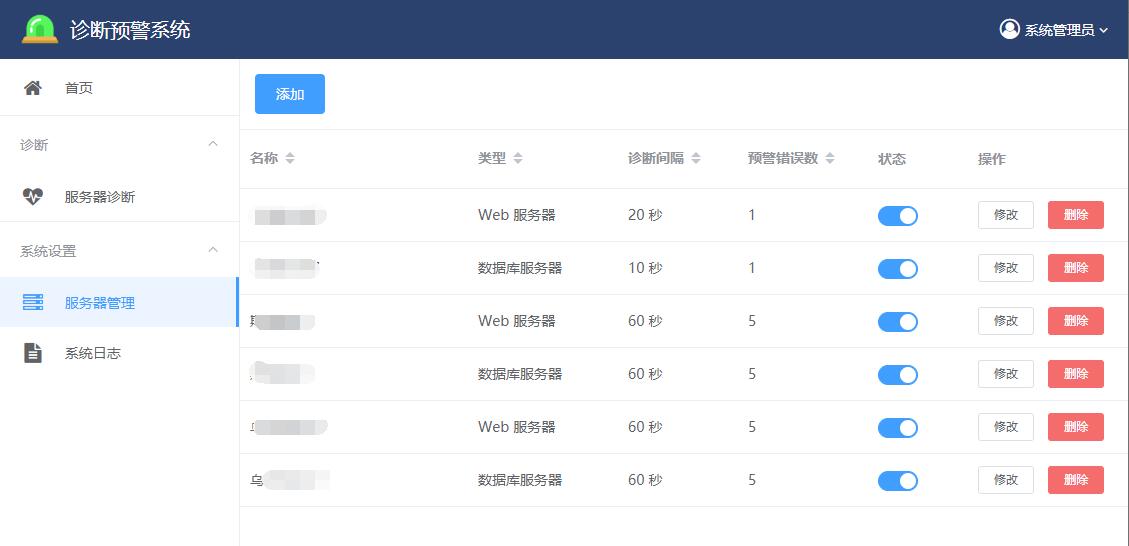Toggle status switch for the 20 秒 Web server

(897, 216)
